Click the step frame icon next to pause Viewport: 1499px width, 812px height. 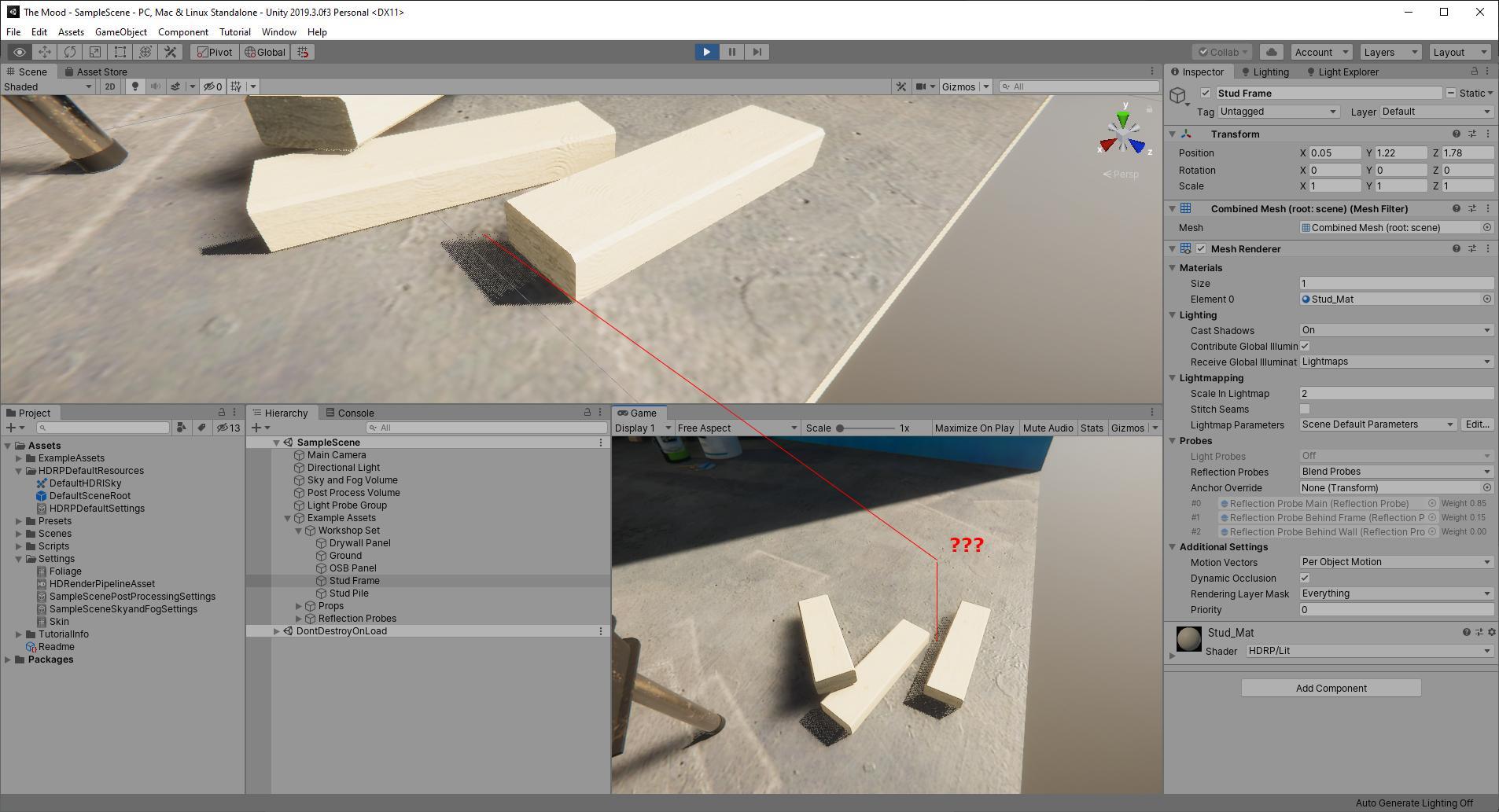(757, 52)
